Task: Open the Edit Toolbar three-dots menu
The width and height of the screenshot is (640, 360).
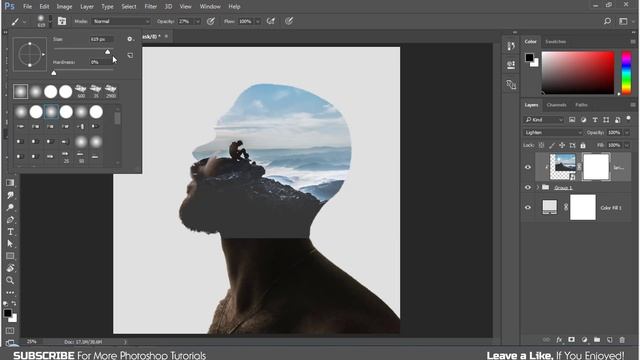Action: coord(10,293)
